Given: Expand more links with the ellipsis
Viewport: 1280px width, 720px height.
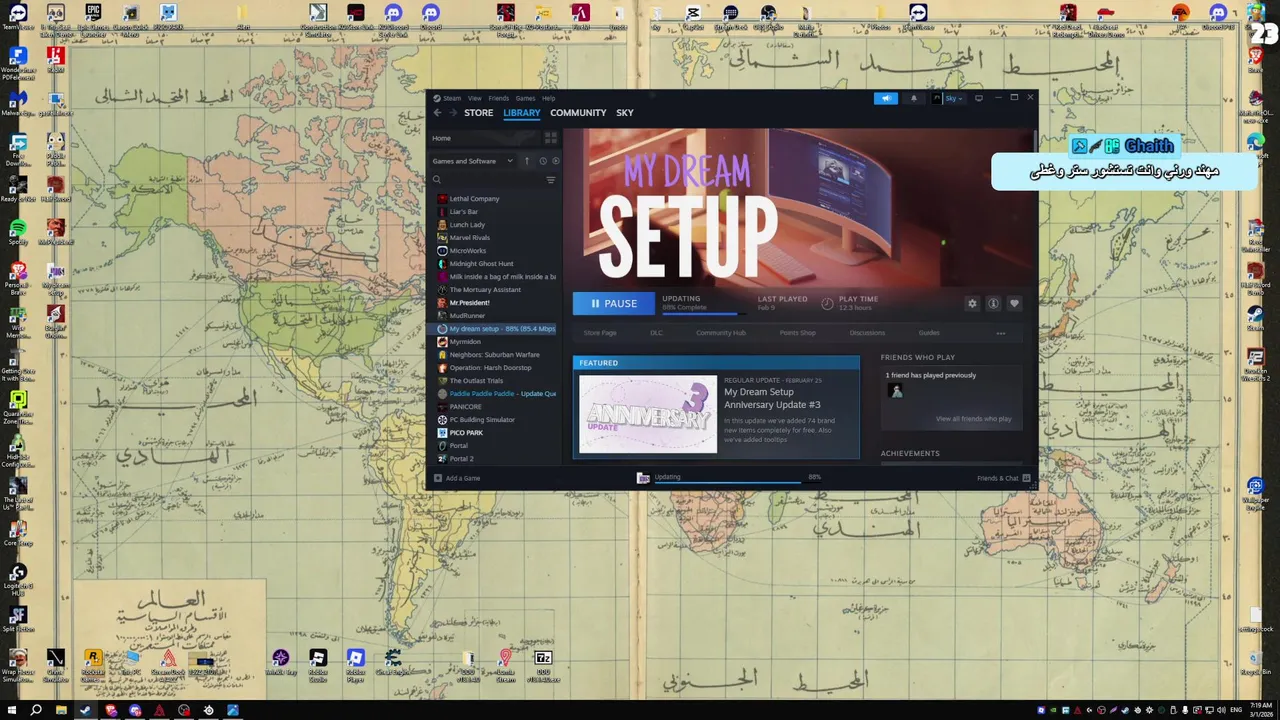Looking at the screenshot, I should [1001, 333].
